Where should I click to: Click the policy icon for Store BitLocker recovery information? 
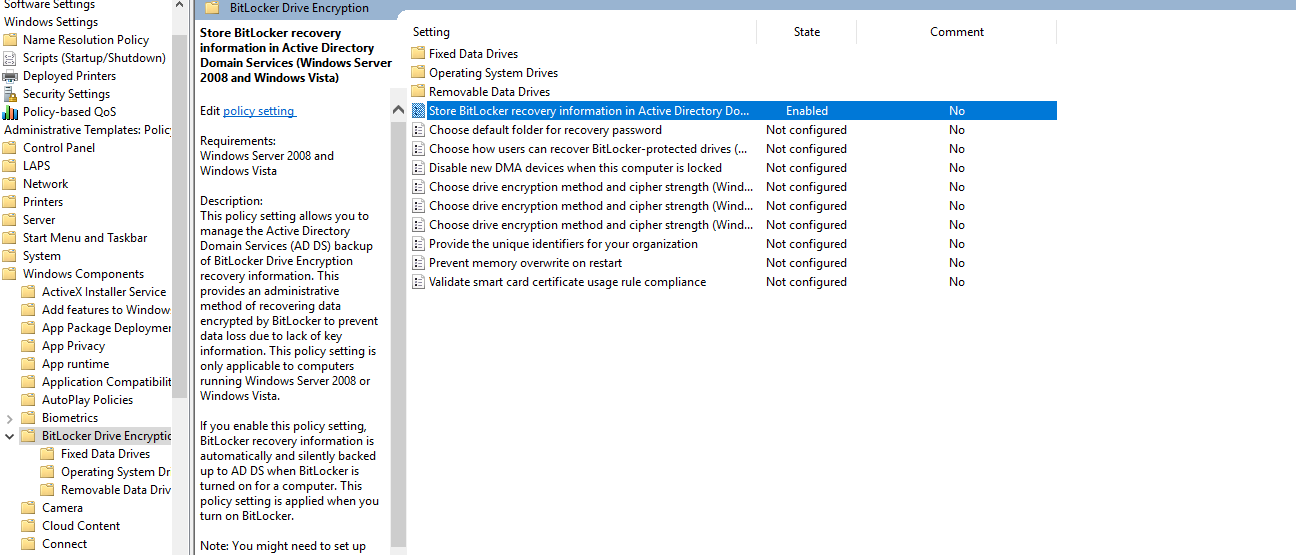418,111
